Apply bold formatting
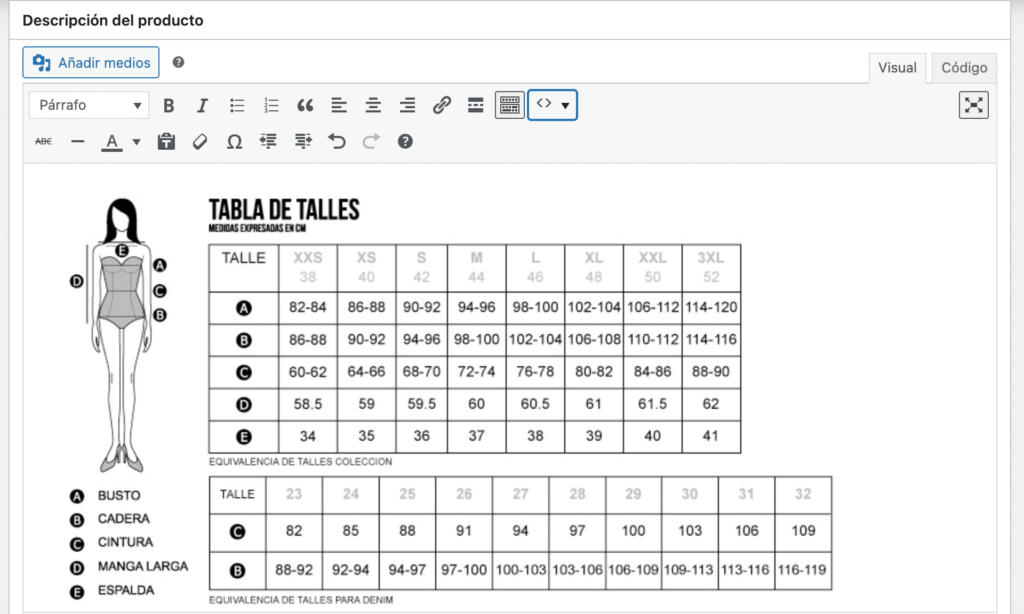This screenshot has width=1024, height=614. click(x=169, y=105)
